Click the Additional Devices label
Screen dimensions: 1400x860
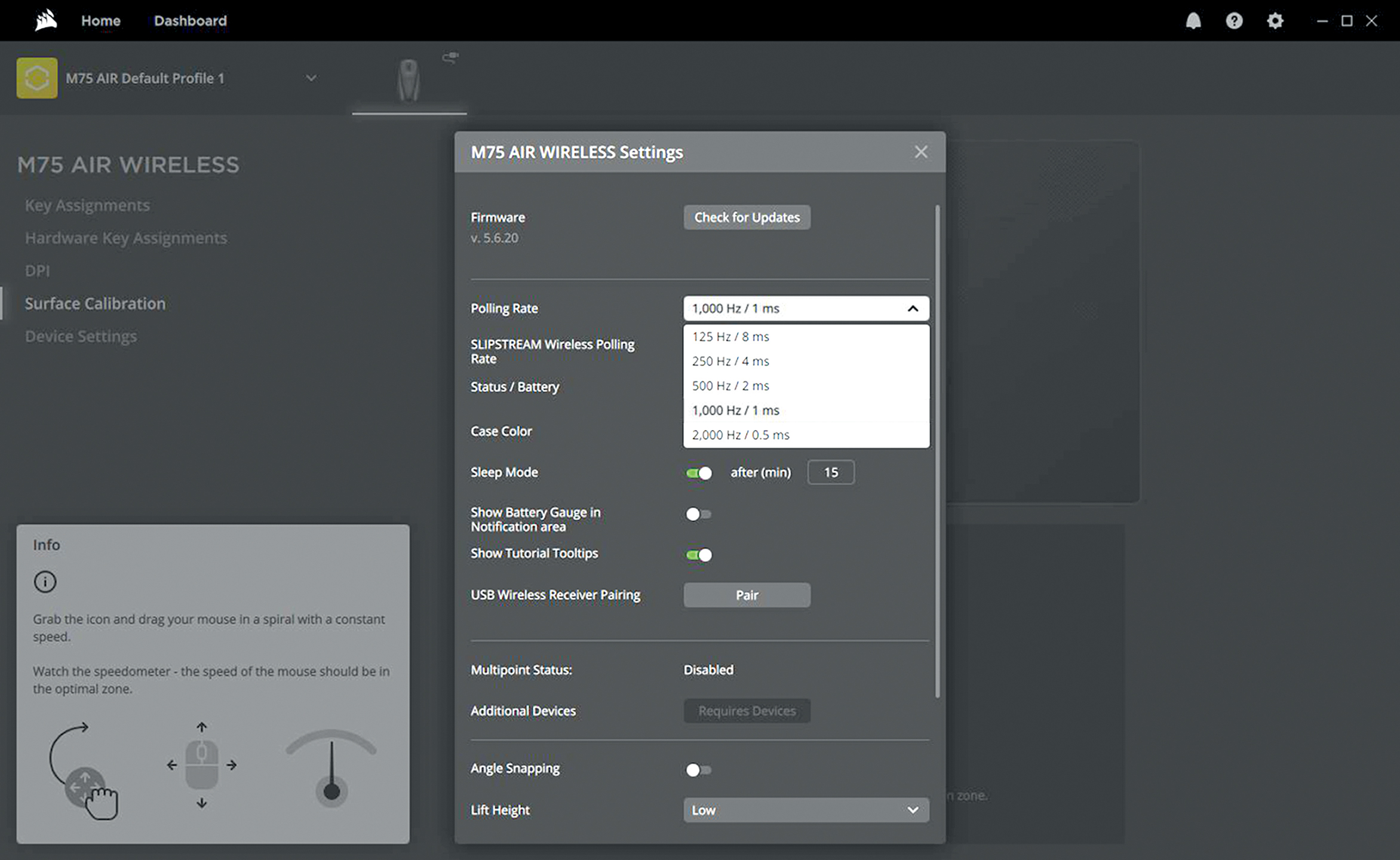pos(523,711)
